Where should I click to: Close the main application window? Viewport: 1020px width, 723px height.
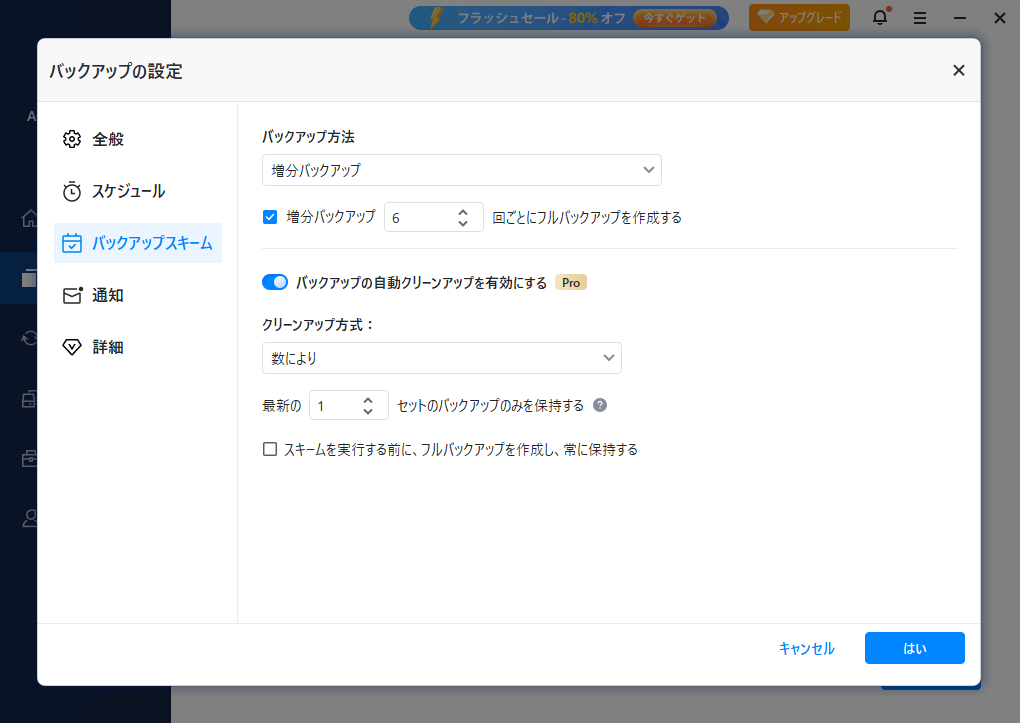point(1000,18)
